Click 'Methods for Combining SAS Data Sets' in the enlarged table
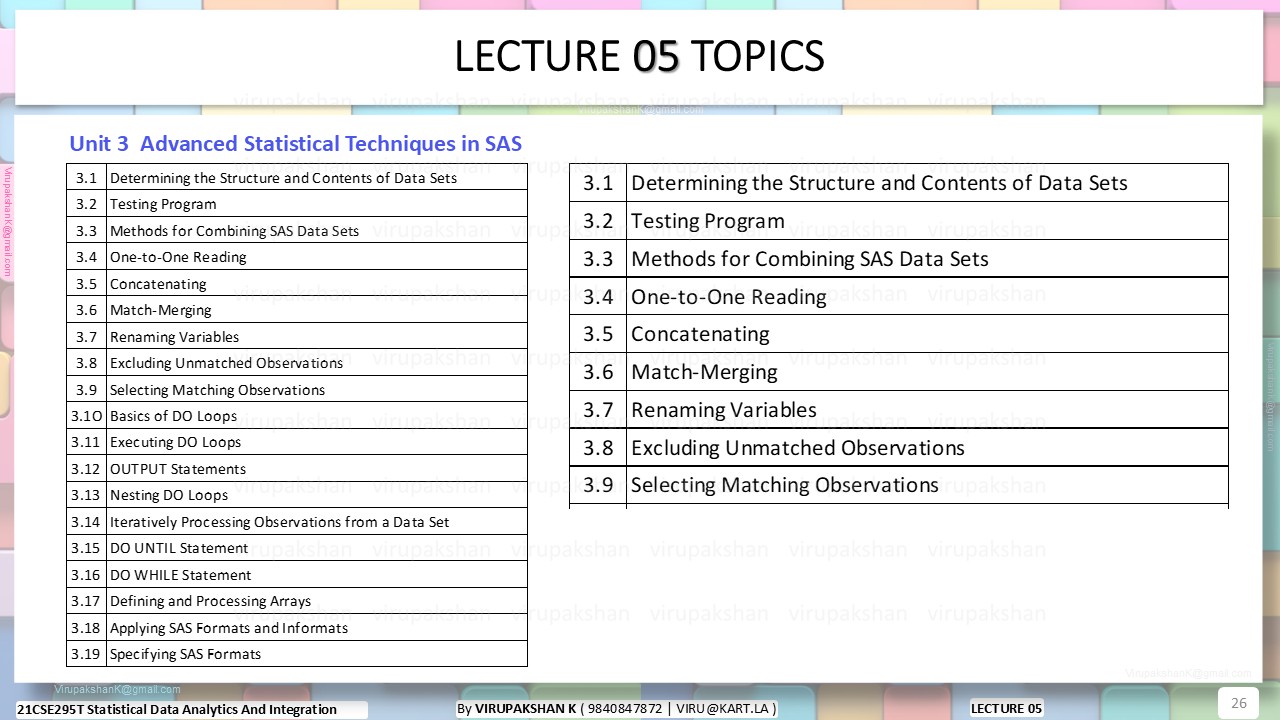The width and height of the screenshot is (1280, 720). coord(810,259)
